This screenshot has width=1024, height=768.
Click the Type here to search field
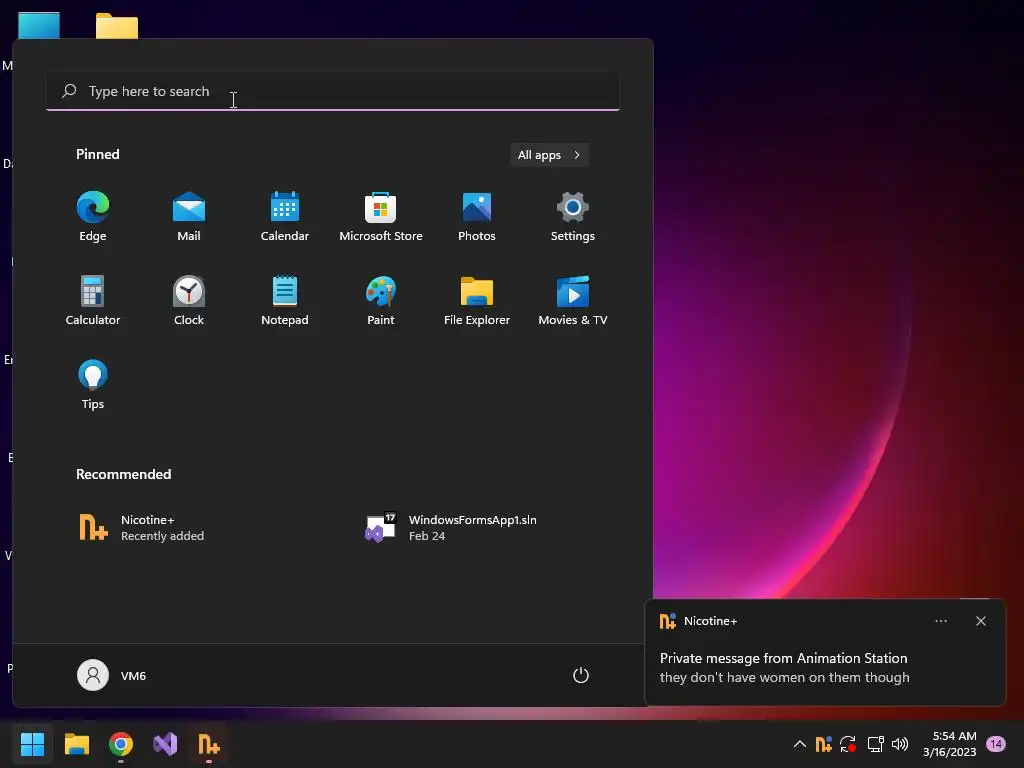(x=333, y=91)
